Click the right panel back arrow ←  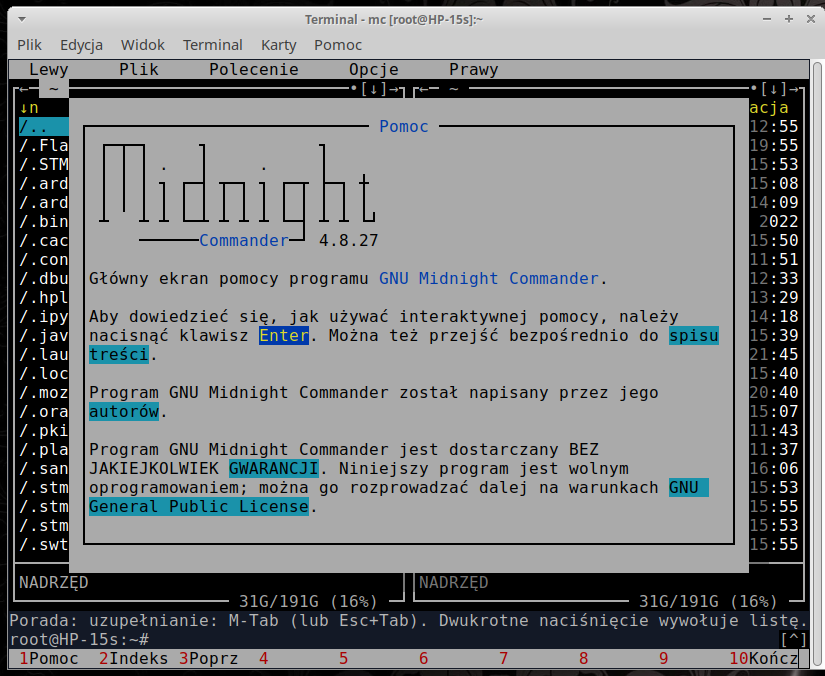point(424,89)
